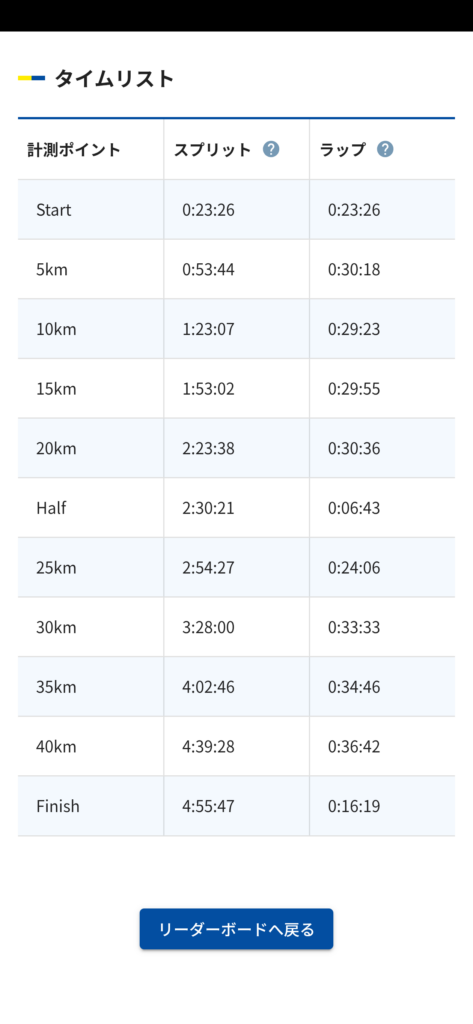This screenshot has width=473, height=1024.
Task: Click the 25km split time 2:54:27
Action: [208, 568]
